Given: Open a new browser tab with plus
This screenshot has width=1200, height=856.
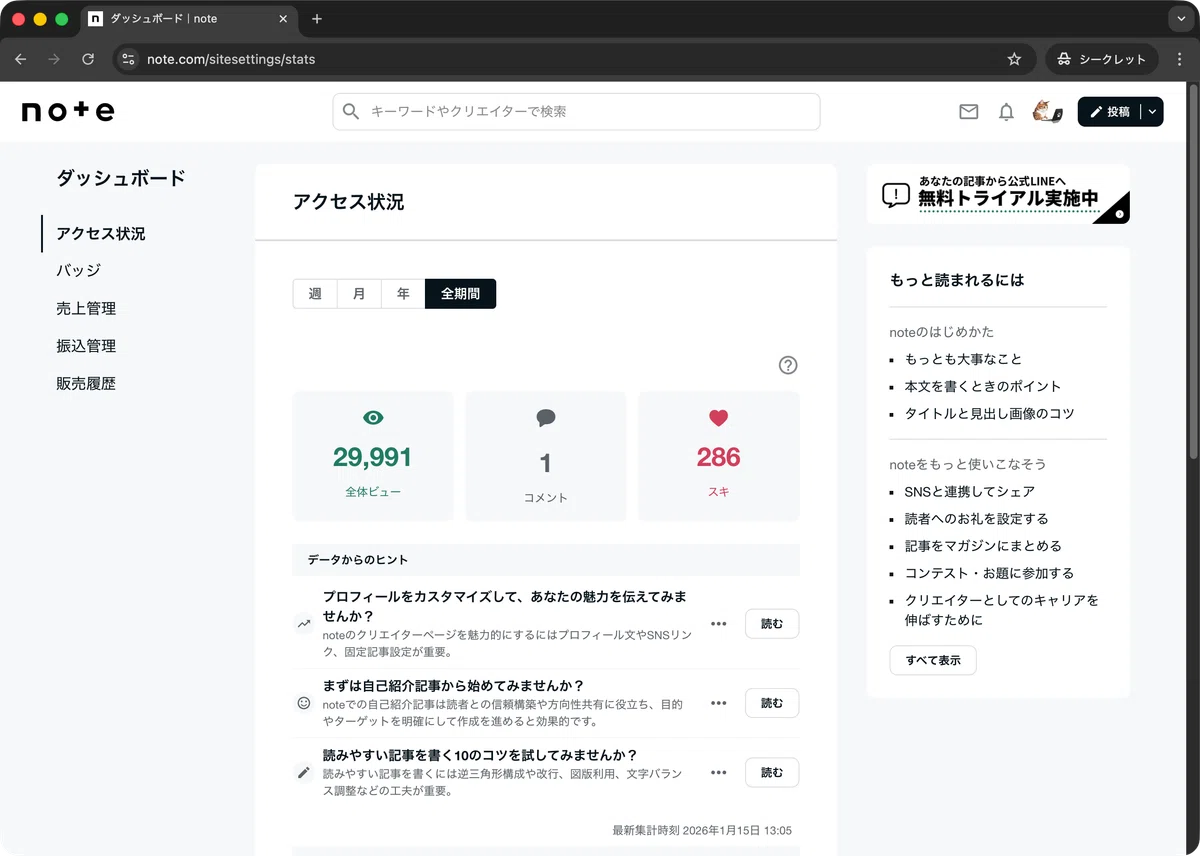Looking at the screenshot, I should (x=317, y=19).
